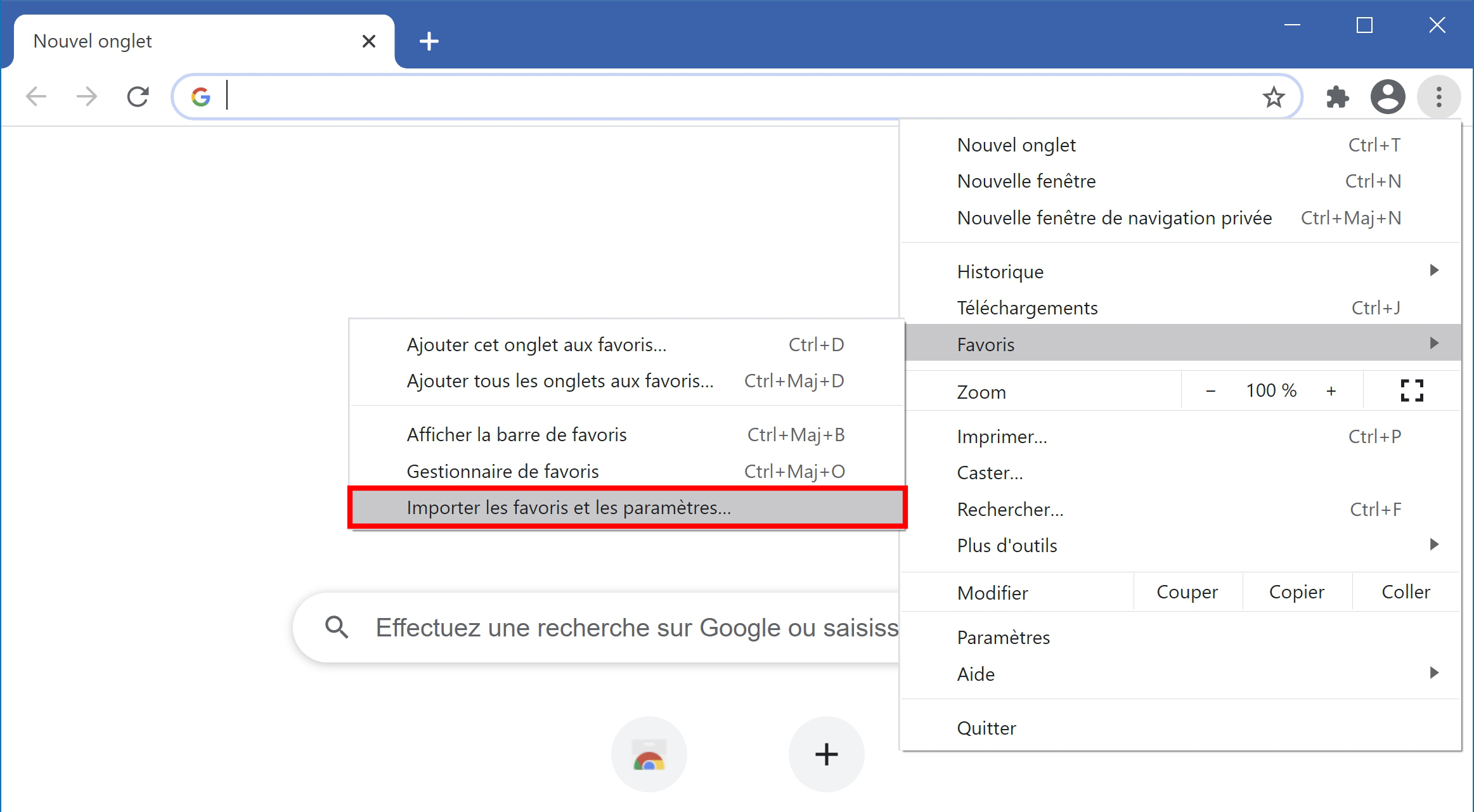Image resolution: width=1474 pixels, height=812 pixels.
Task: Click the Copier button
Action: [1296, 592]
